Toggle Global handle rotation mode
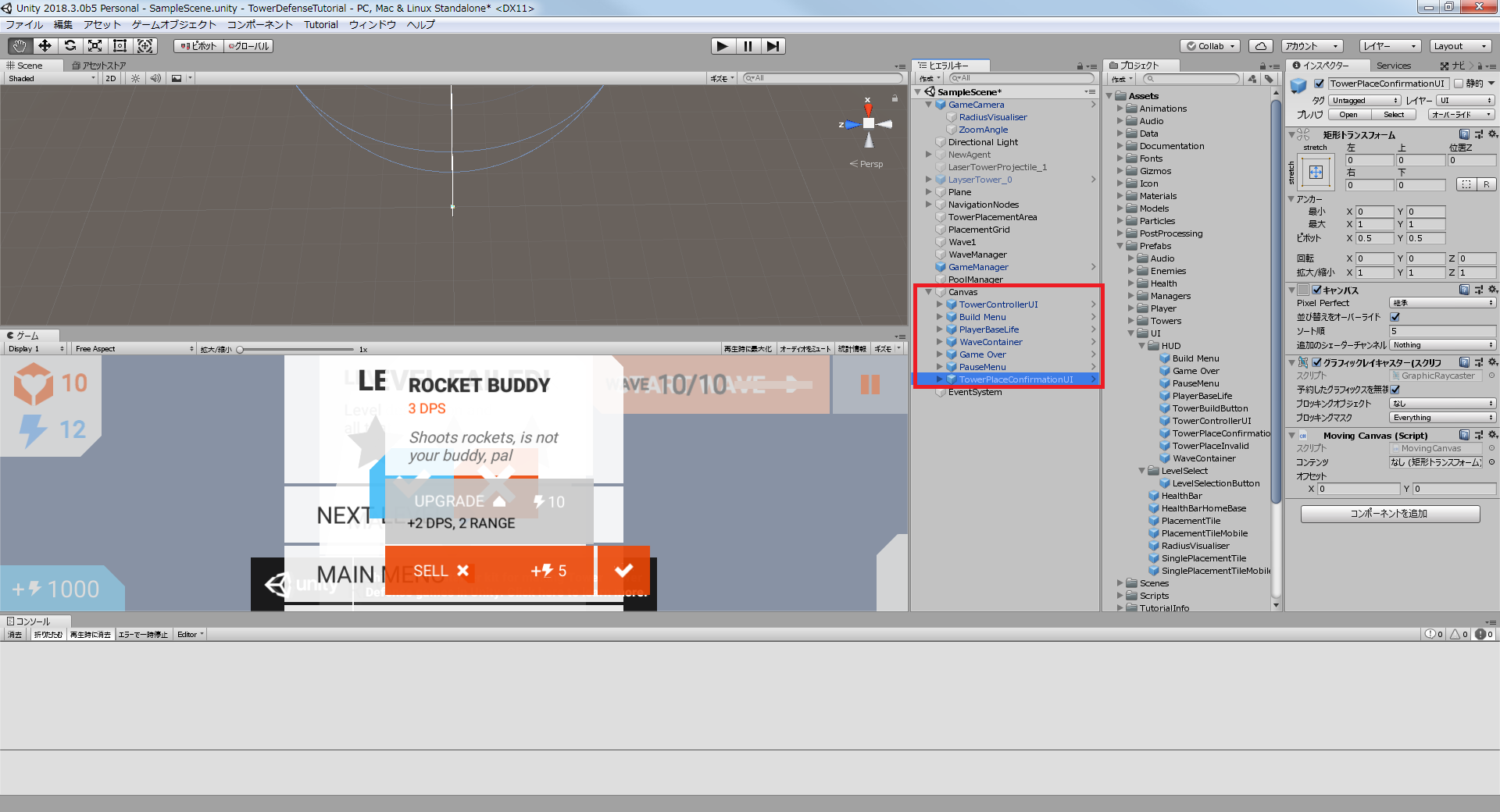 [248, 46]
